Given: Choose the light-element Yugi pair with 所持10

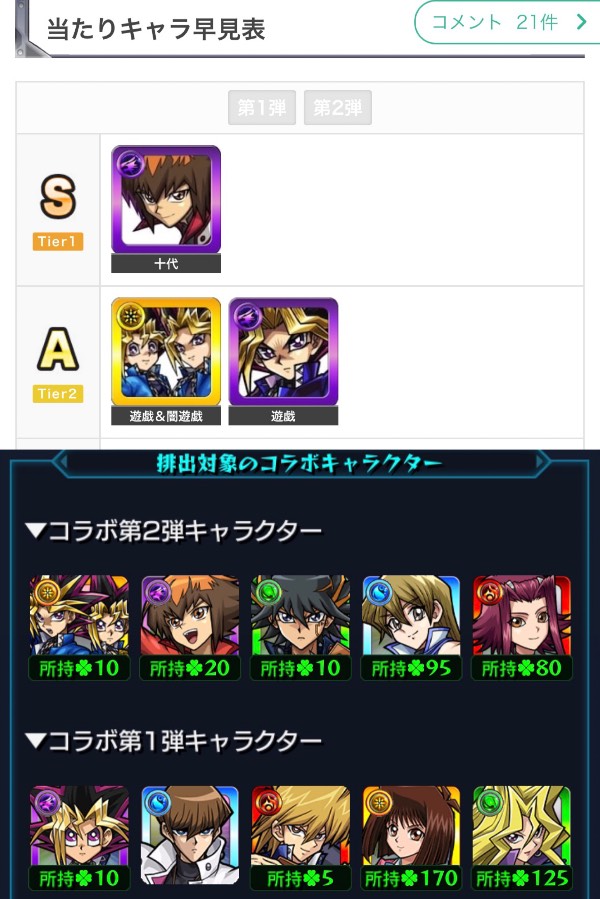Looking at the screenshot, I should 79,628.
